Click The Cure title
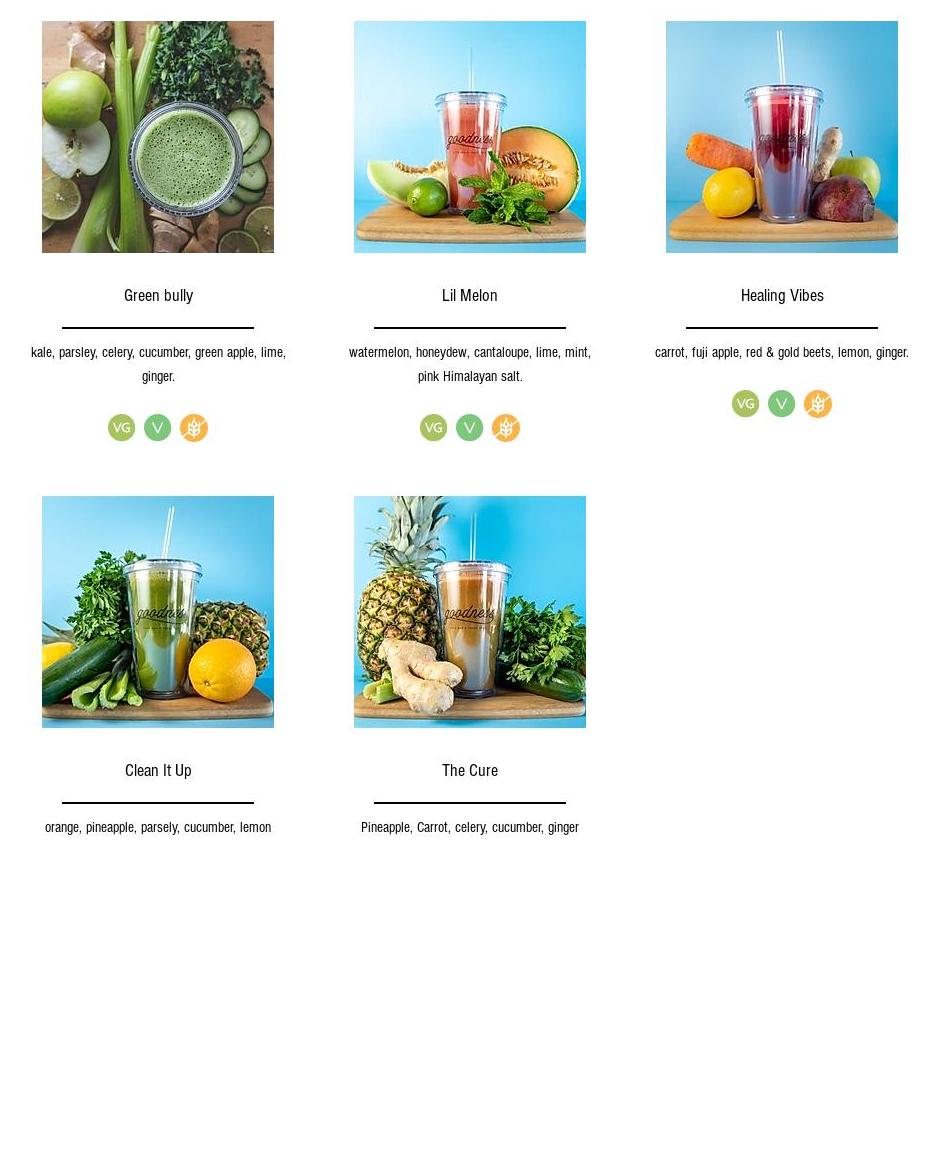 click(x=470, y=771)
